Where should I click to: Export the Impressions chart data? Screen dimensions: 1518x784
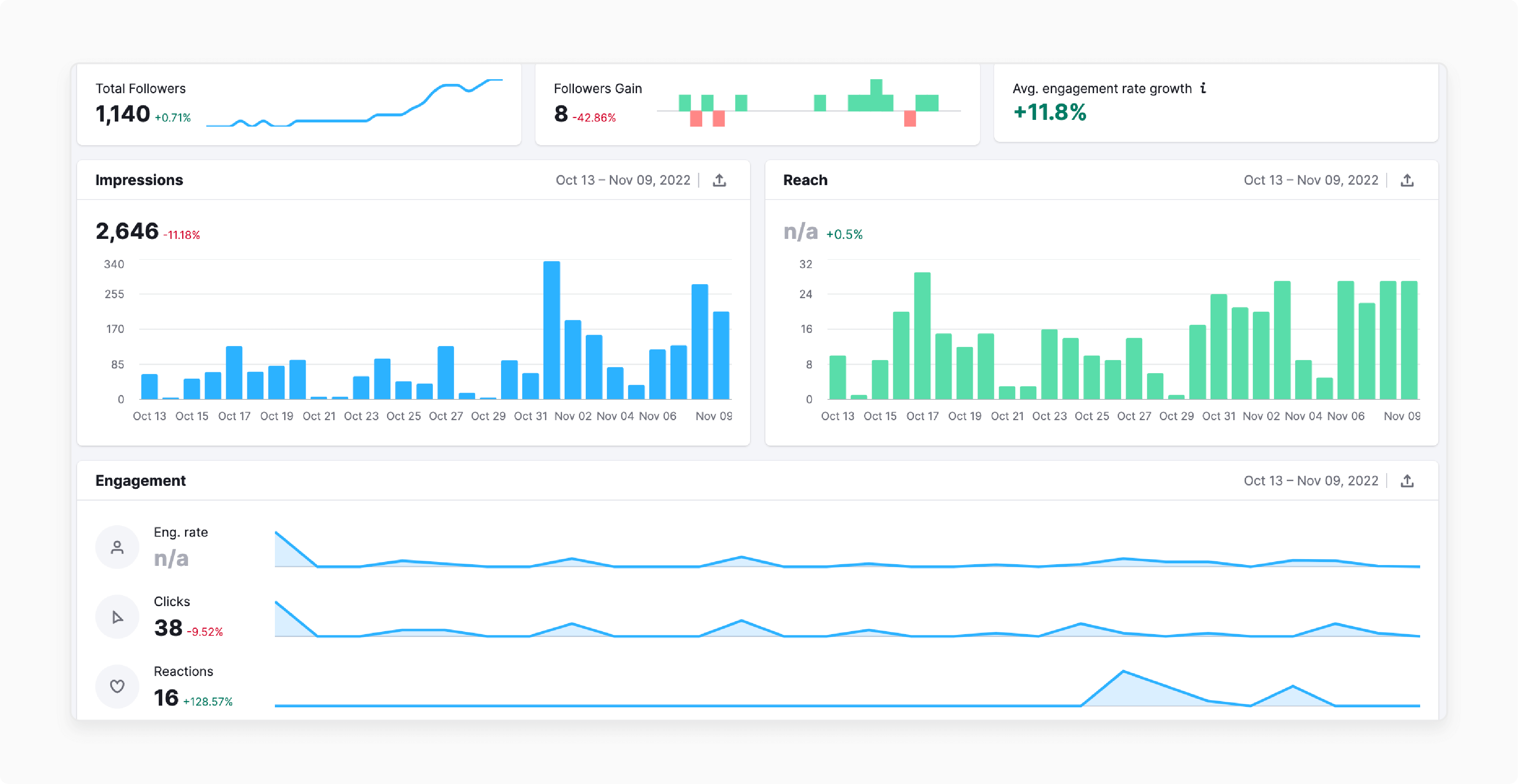720,180
